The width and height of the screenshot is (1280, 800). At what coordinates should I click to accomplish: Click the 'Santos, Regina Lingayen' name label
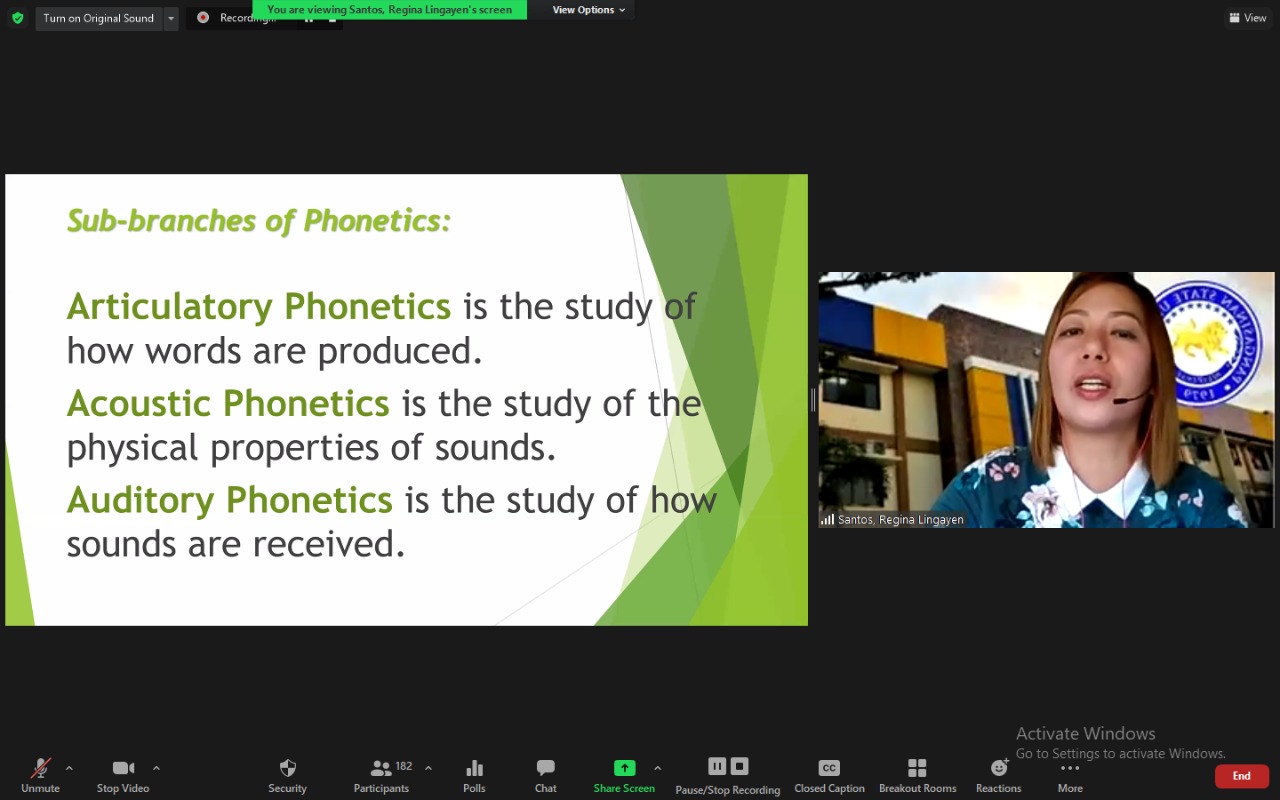pos(900,520)
